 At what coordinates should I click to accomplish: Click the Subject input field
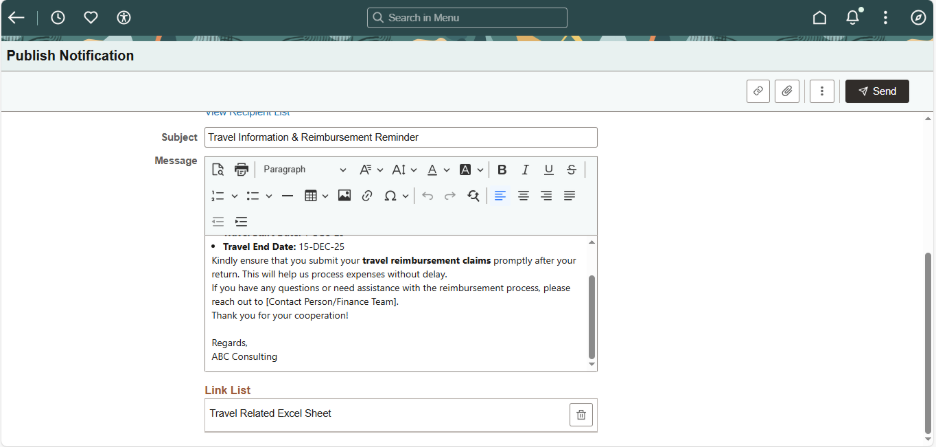click(400, 138)
